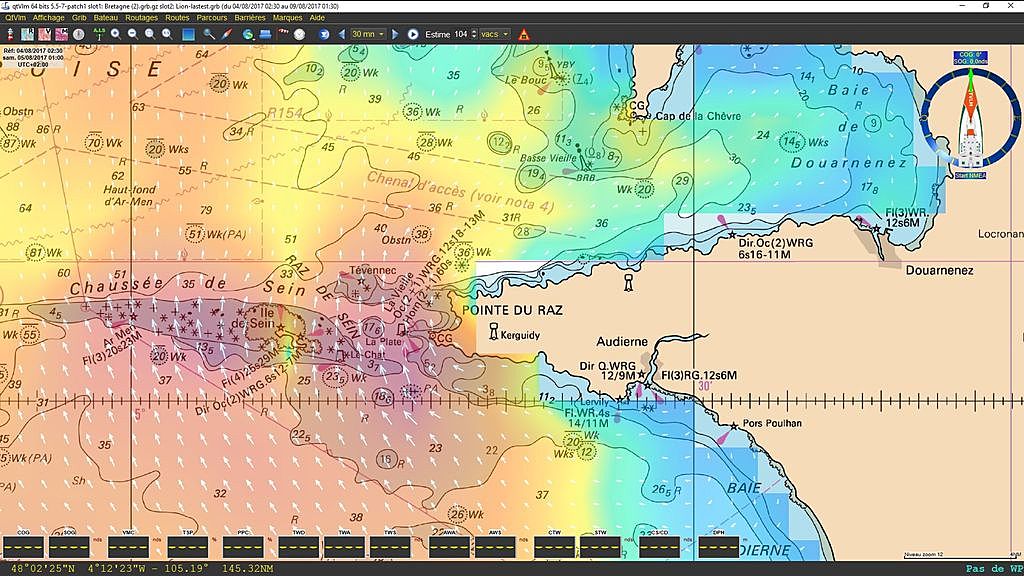Click the POINTE DU RAZ label

pos(512,310)
